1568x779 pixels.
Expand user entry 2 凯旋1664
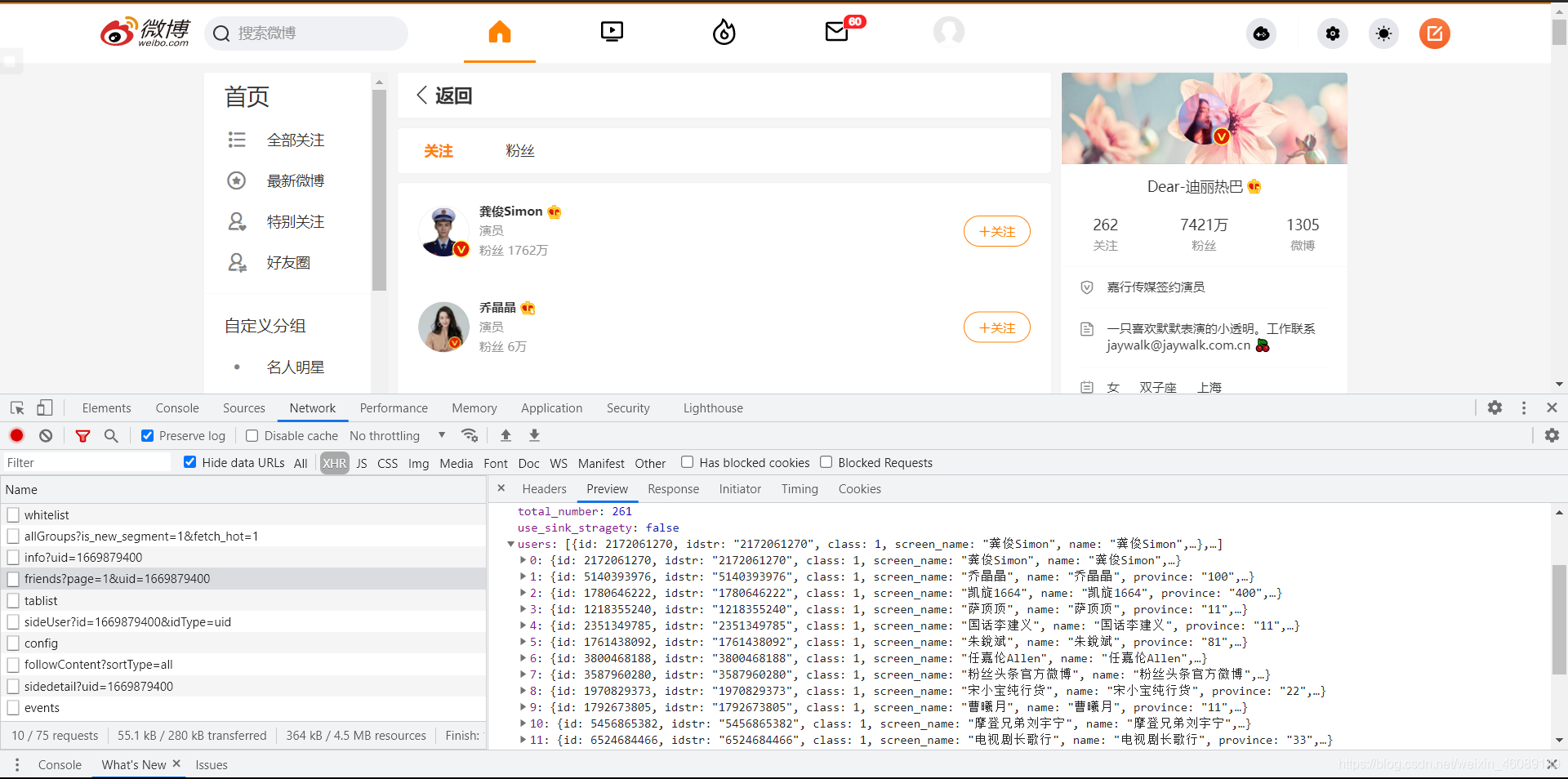[x=523, y=593]
